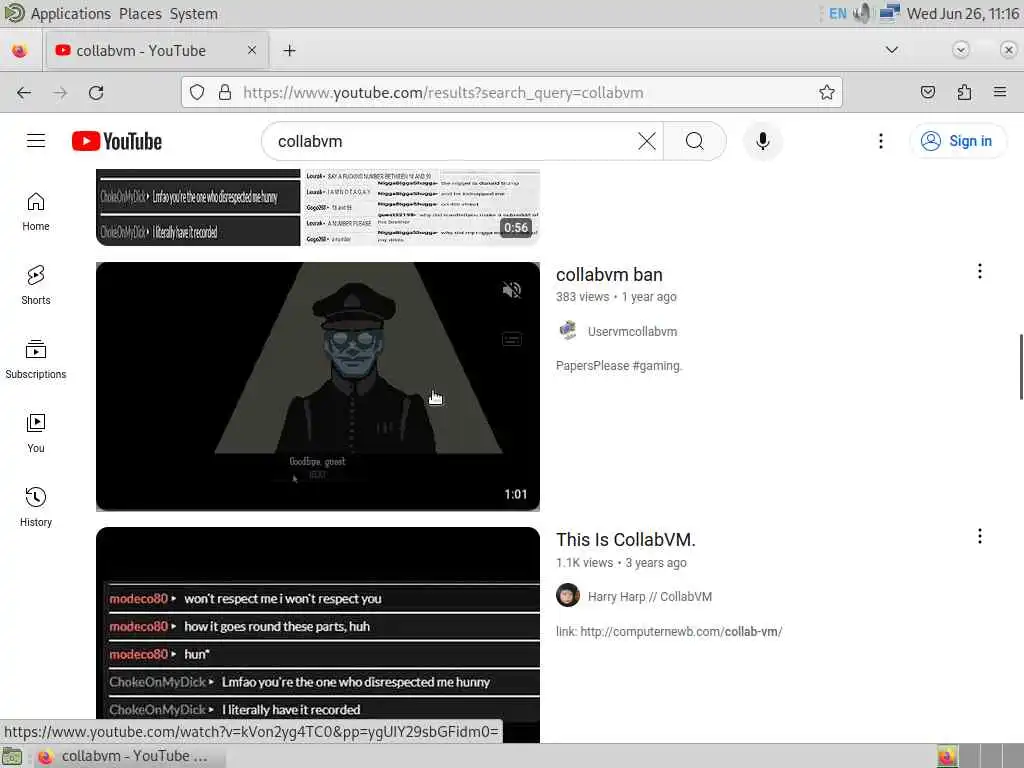1024x768 pixels.
Task: Open Harry Harp channel avatar
Action: [x=568, y=596]
